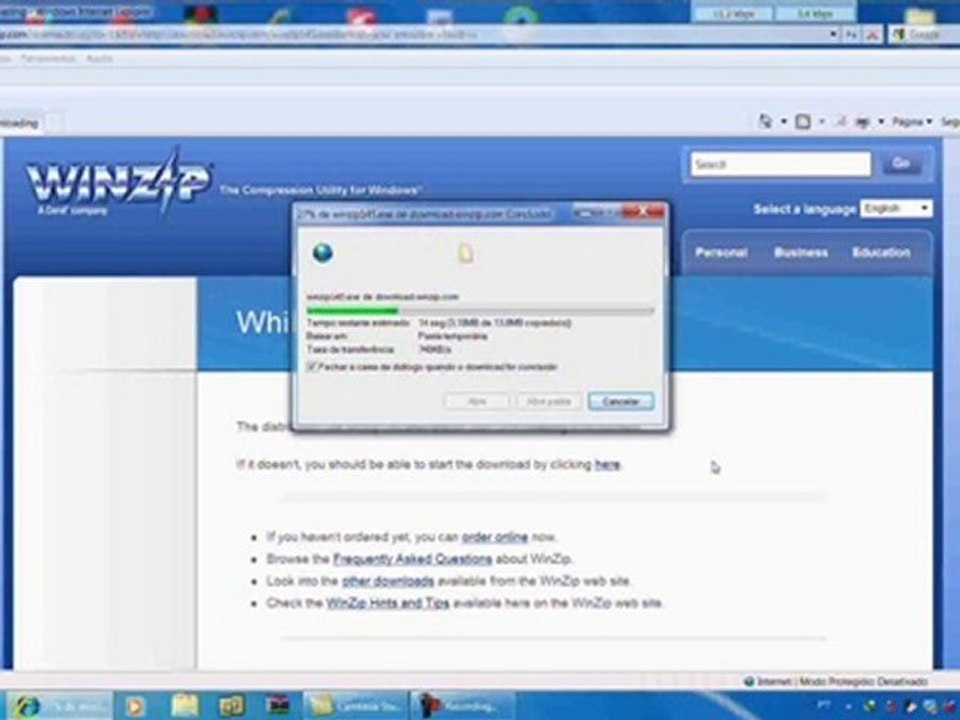Toggle close dialog when download completes checkbox
960x720 pixels.
313,367
